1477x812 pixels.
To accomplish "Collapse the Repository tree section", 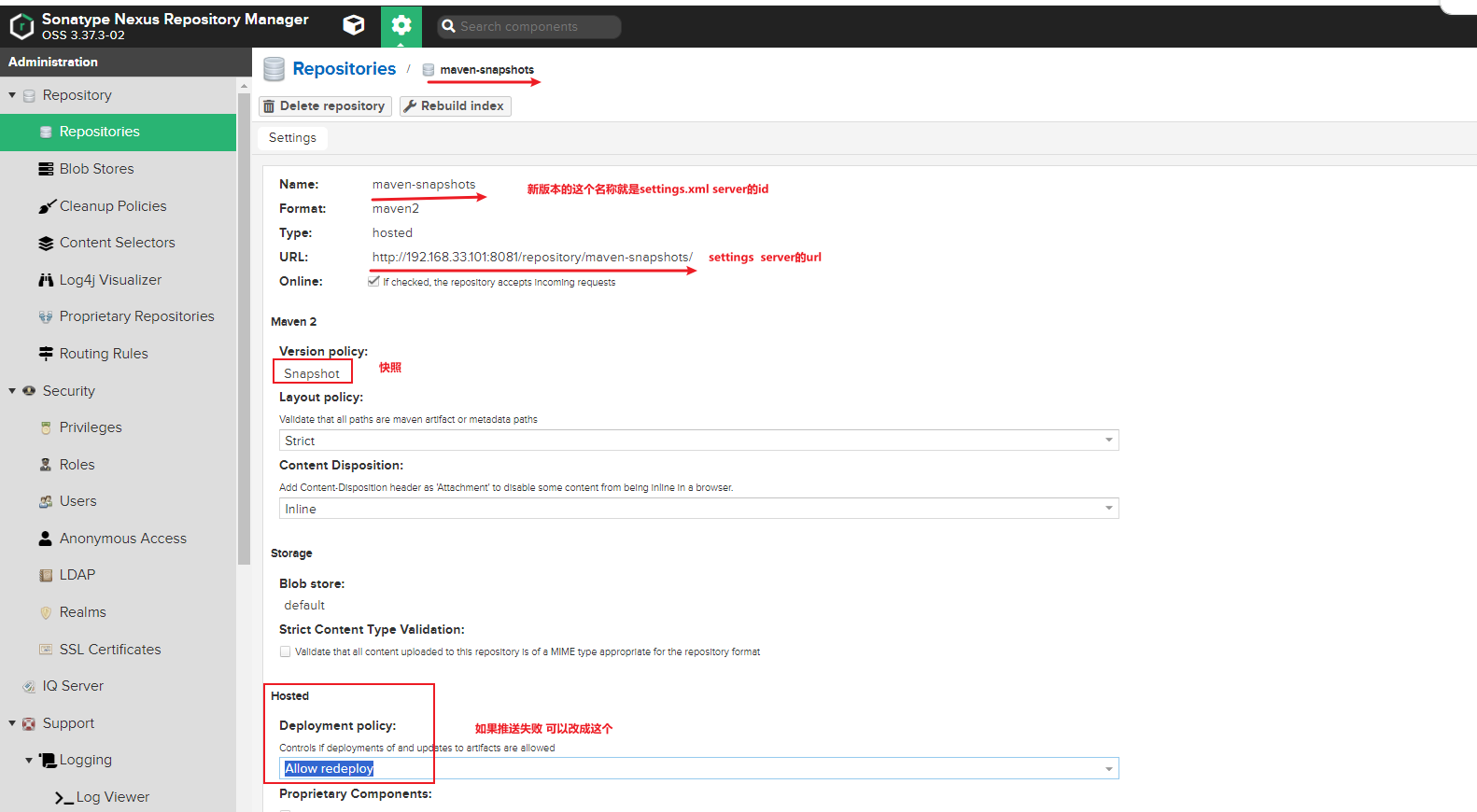I will [x=12, y=95].
